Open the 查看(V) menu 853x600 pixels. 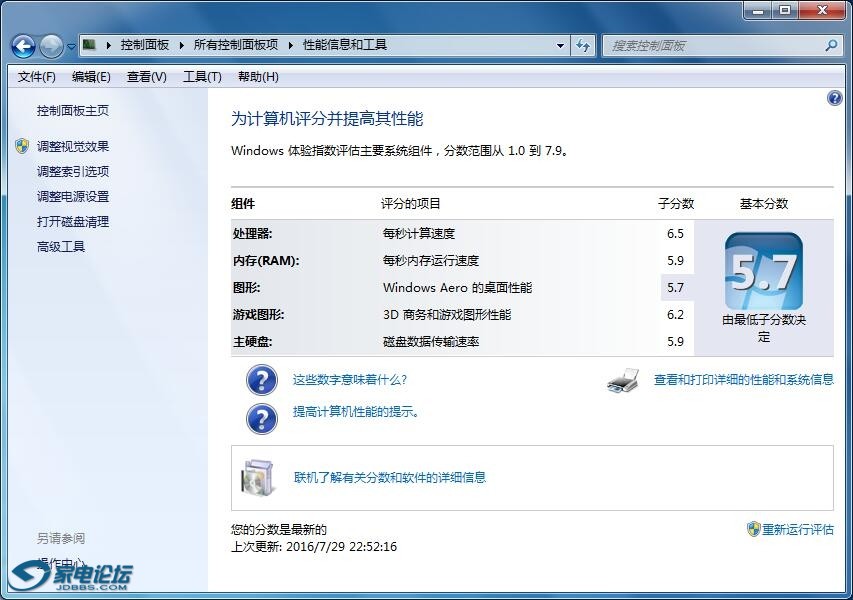146,77
